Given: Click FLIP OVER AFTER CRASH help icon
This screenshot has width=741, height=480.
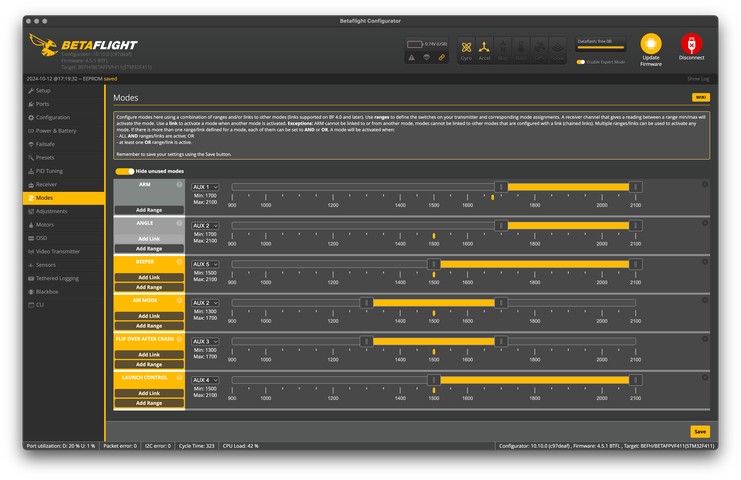Looking at the screenshot, I should (x=180, y=339).
